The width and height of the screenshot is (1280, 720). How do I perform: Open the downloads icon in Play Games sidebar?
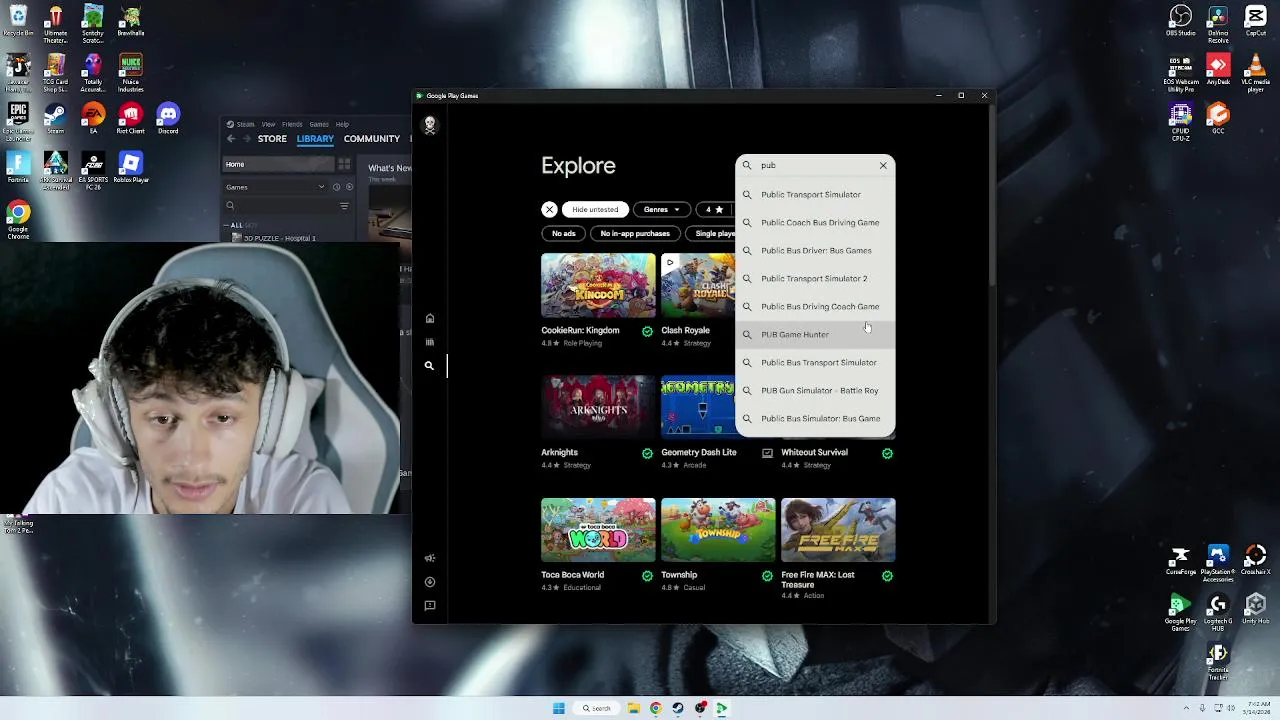click(430, 582)
